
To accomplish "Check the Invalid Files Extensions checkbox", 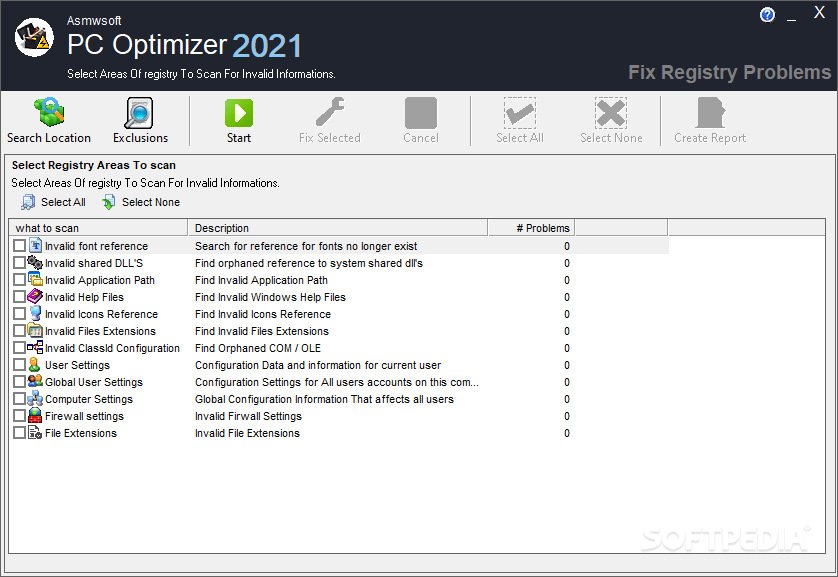I will click(19, 331).
